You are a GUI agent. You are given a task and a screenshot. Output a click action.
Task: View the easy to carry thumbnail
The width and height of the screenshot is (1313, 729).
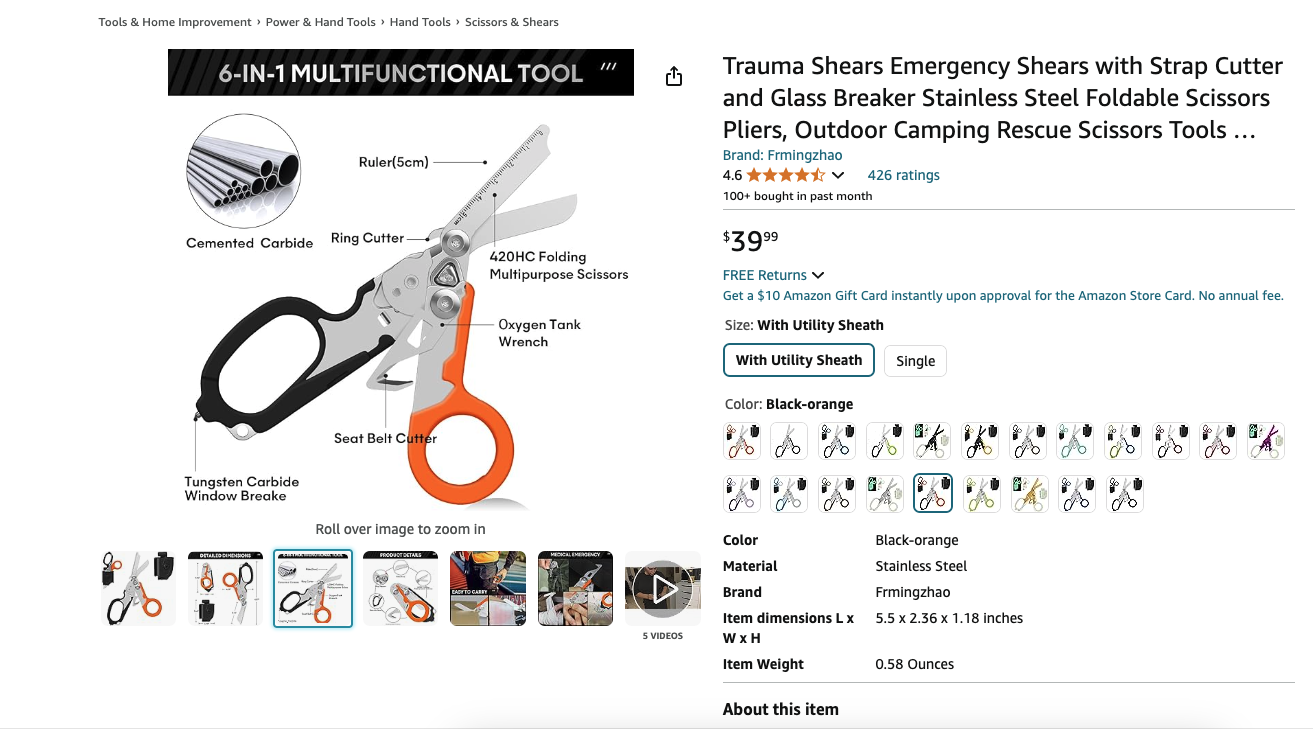pyautogui.click(x=488, y=588)
